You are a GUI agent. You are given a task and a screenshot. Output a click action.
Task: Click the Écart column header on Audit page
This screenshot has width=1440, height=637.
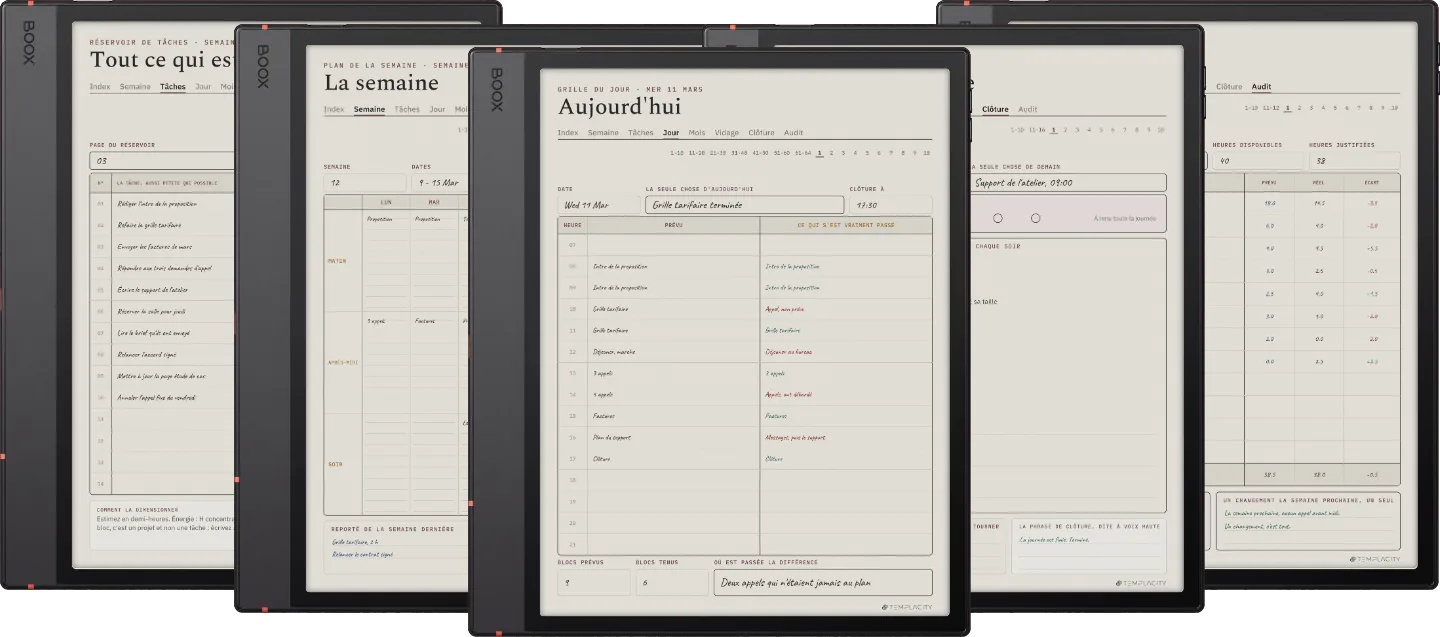1371,182
